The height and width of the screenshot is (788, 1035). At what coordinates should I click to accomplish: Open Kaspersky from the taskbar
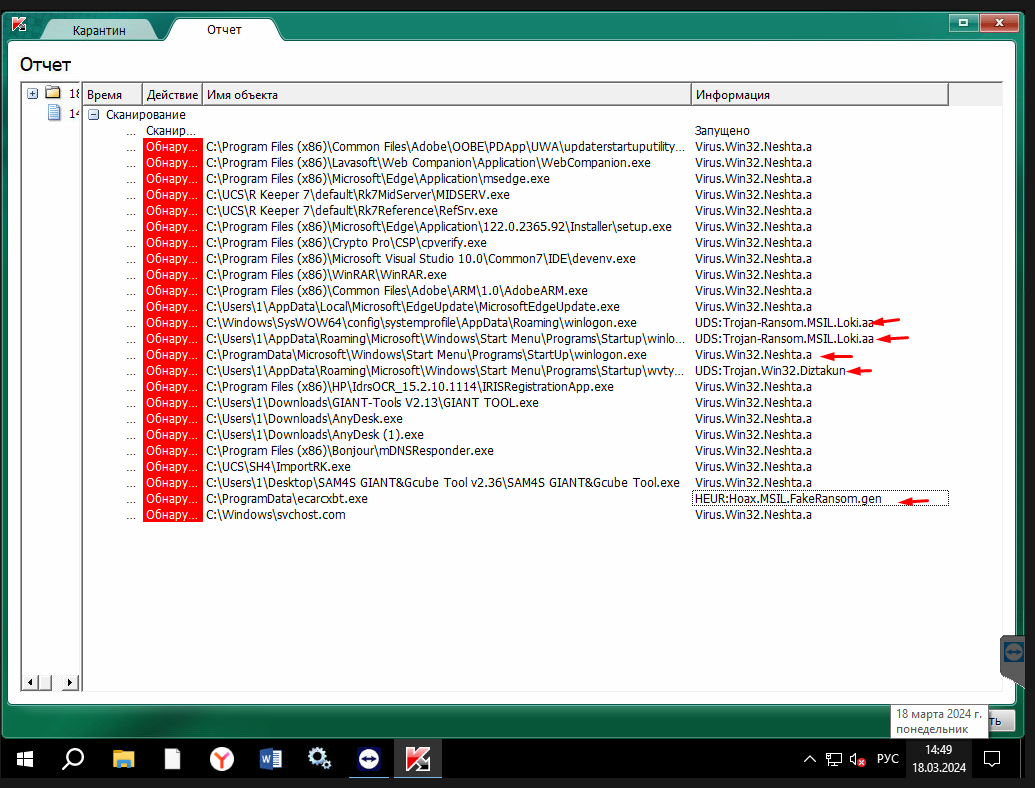417,759
